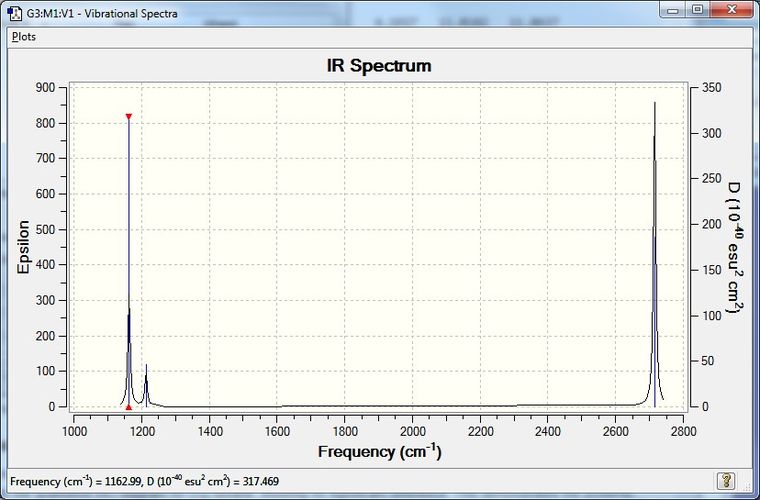760x500 pixels.
Task: Click the help question mark icon
Action: pyautogui.click(x=725, y=481)
